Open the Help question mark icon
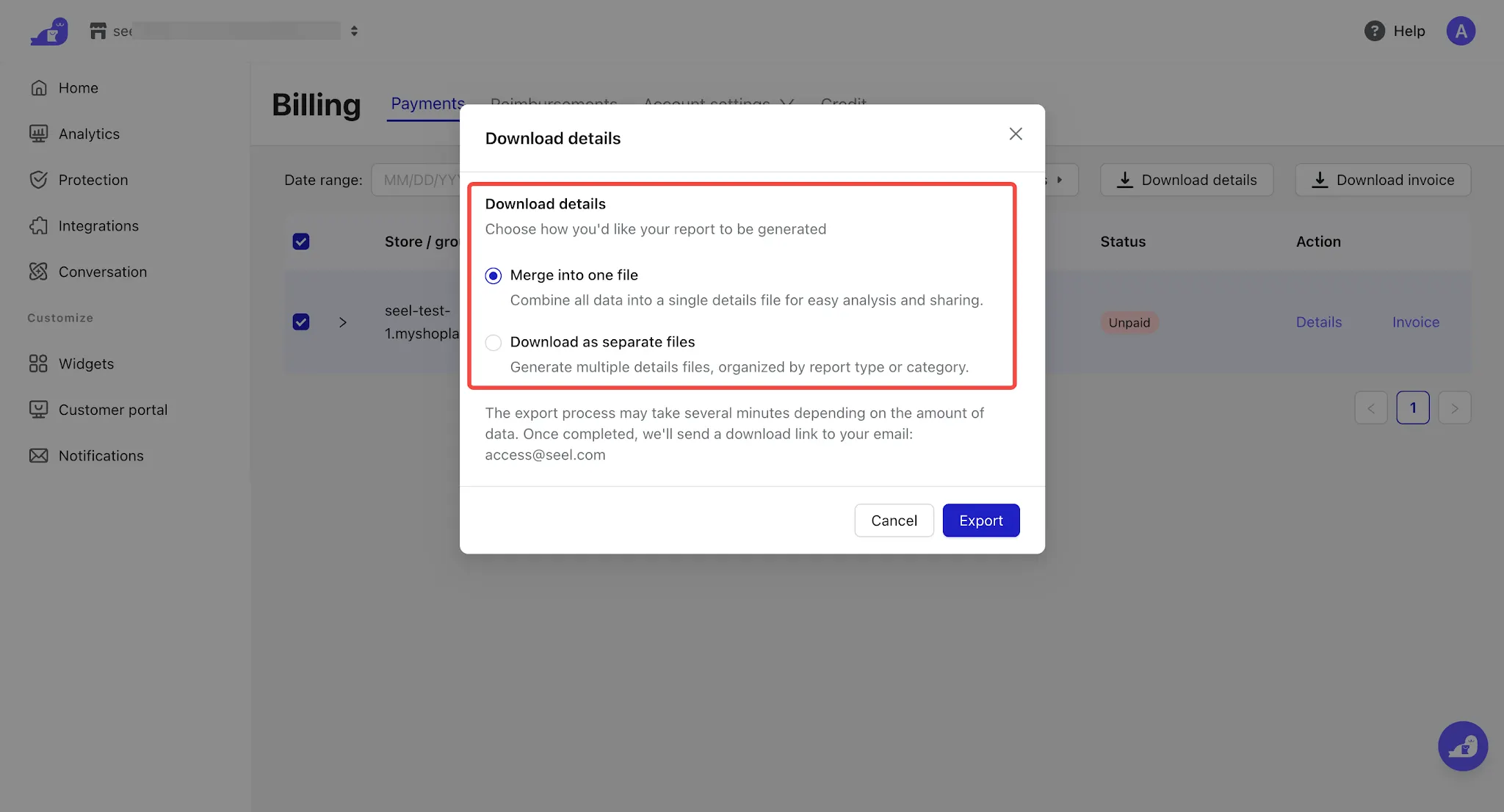The height and width of the screenshot is (812, 1504). tap(1375, 31)
